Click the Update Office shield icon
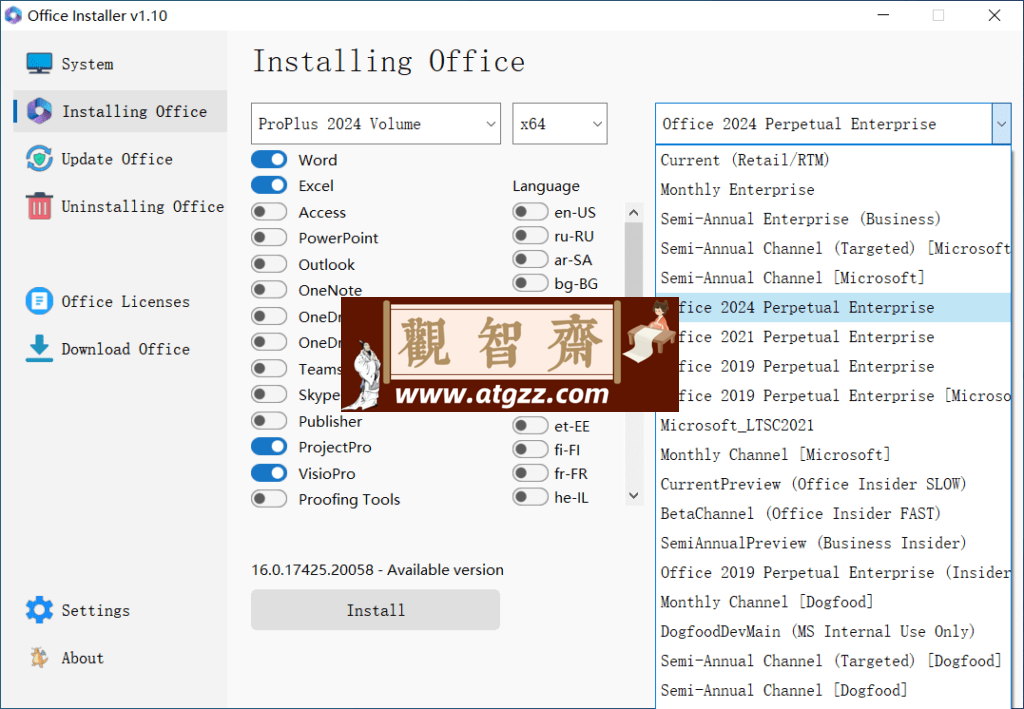The image size is (1024, 709). pos(39,159)
